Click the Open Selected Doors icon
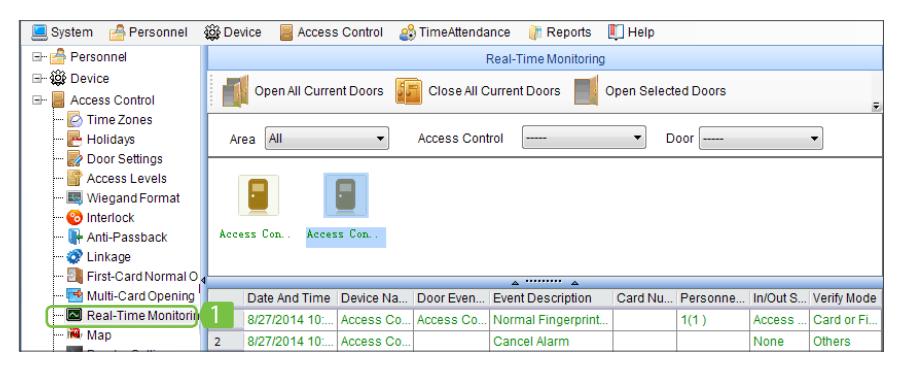This screenshot has width=902, height=370. [x=586, y=91]
